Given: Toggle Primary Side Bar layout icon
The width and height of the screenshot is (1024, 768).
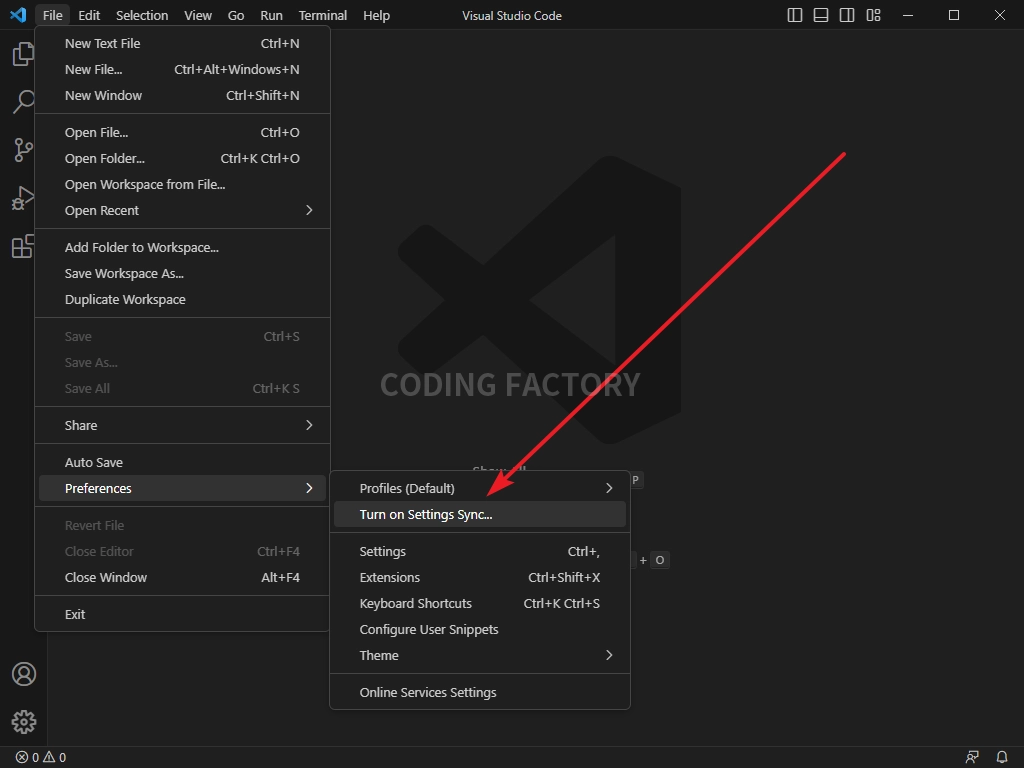Looking at the screenshot, I should [x=795, y=15].
